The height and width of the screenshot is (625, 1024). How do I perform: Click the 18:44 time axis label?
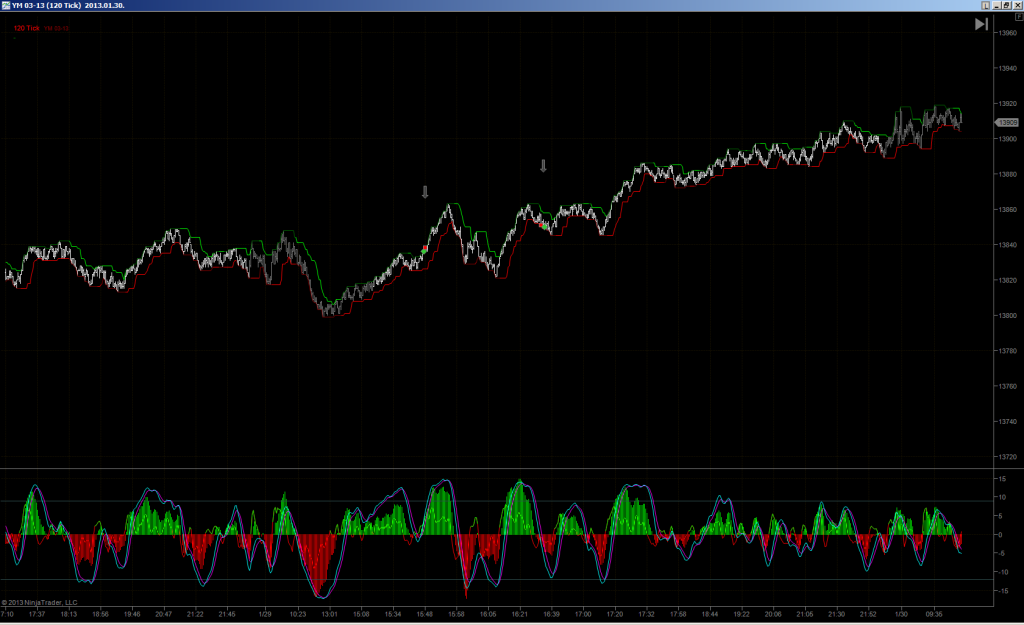pyautogui.click(x=710, y=614)
